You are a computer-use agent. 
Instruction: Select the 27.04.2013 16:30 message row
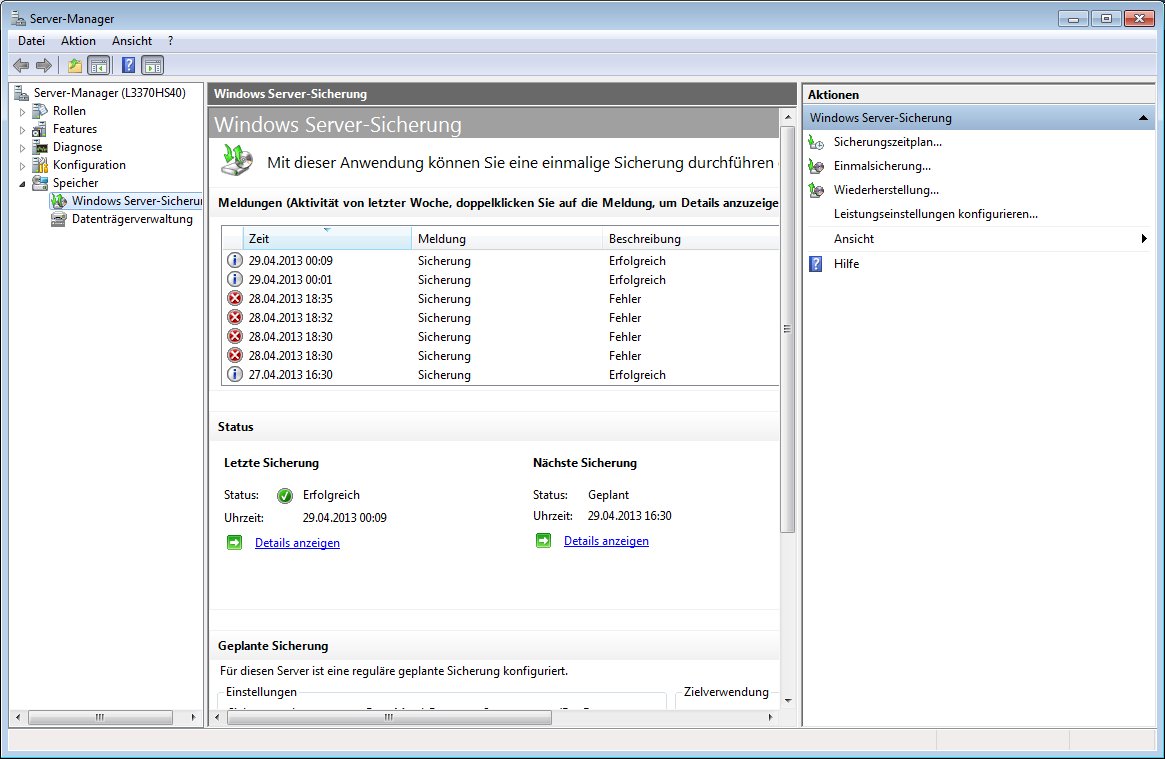point(501,374)
